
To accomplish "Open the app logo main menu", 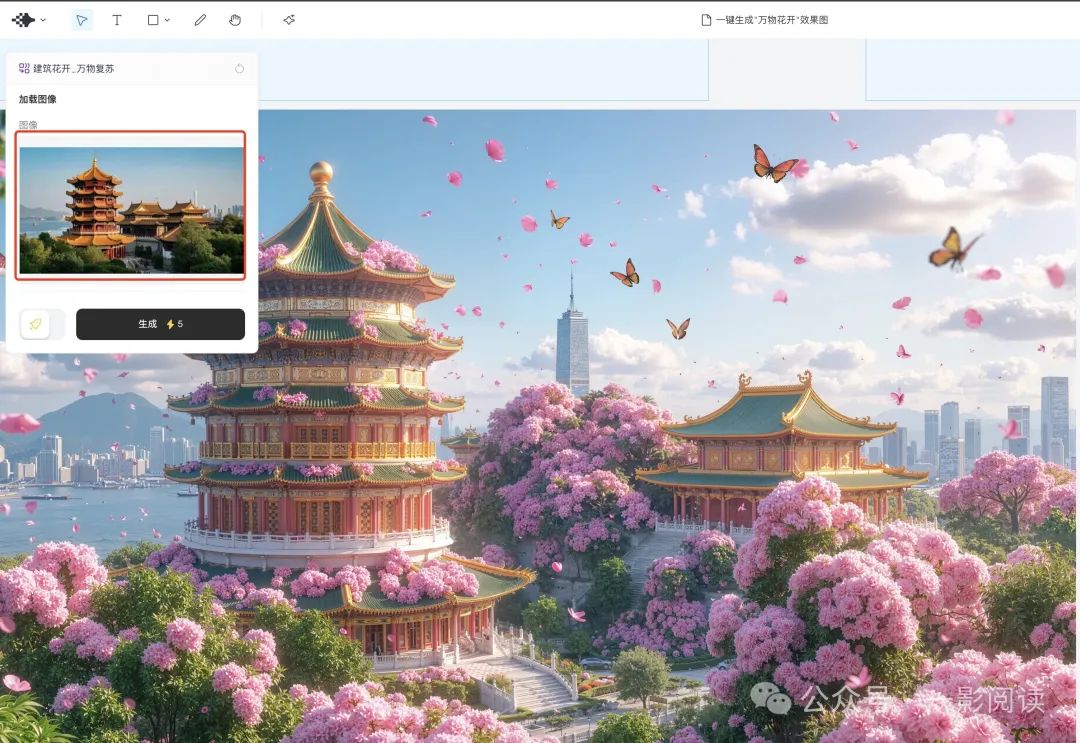I will (x=29, y=20).
